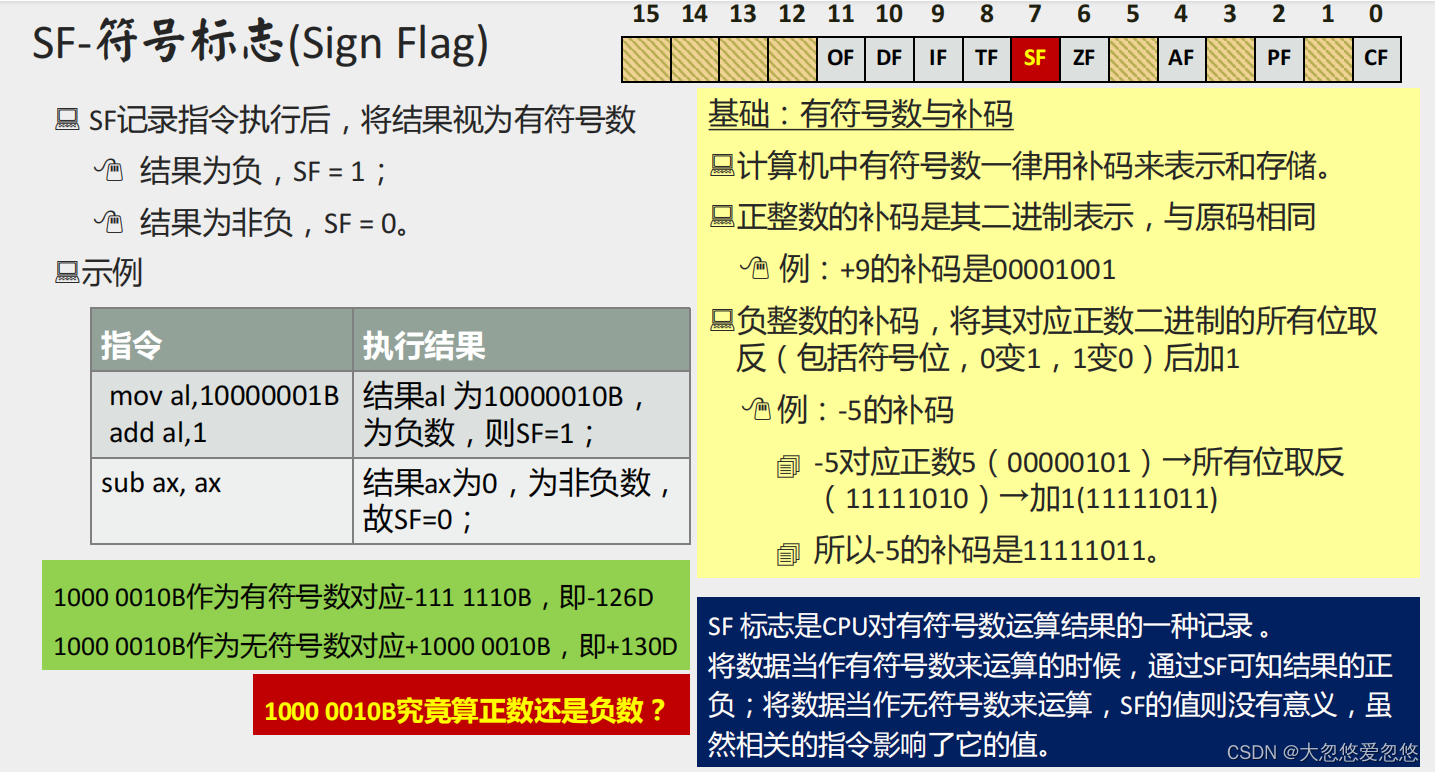Screen dimensions: 1435x772
Task: Select the DF cell in the flag register
Action: click(889, 59)
